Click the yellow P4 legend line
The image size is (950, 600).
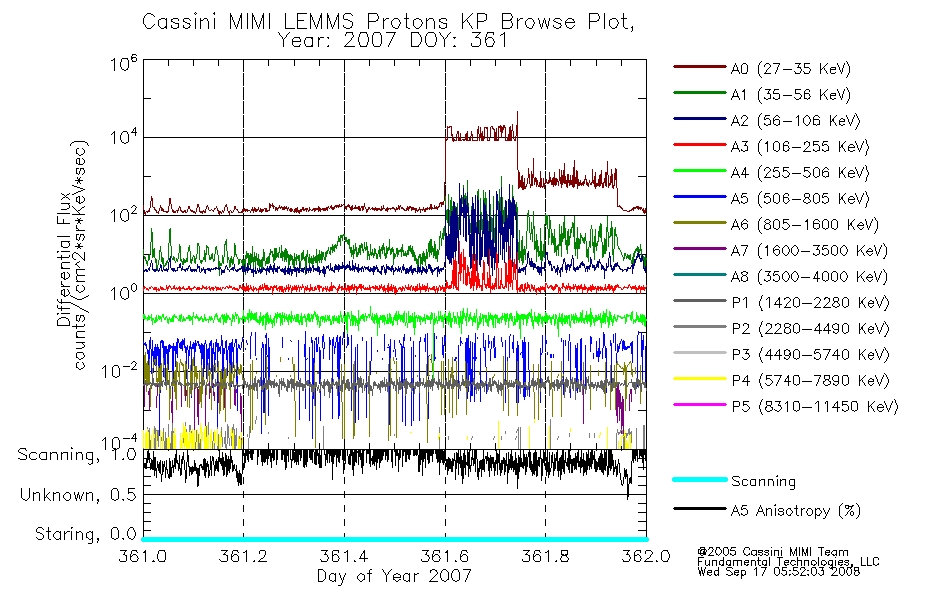(699, 379)
